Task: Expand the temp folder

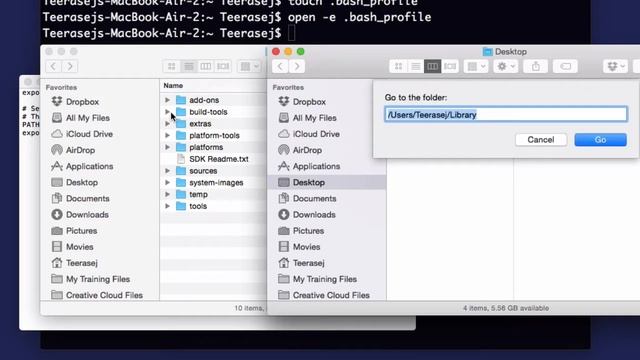Action: [x=167, y=195]
